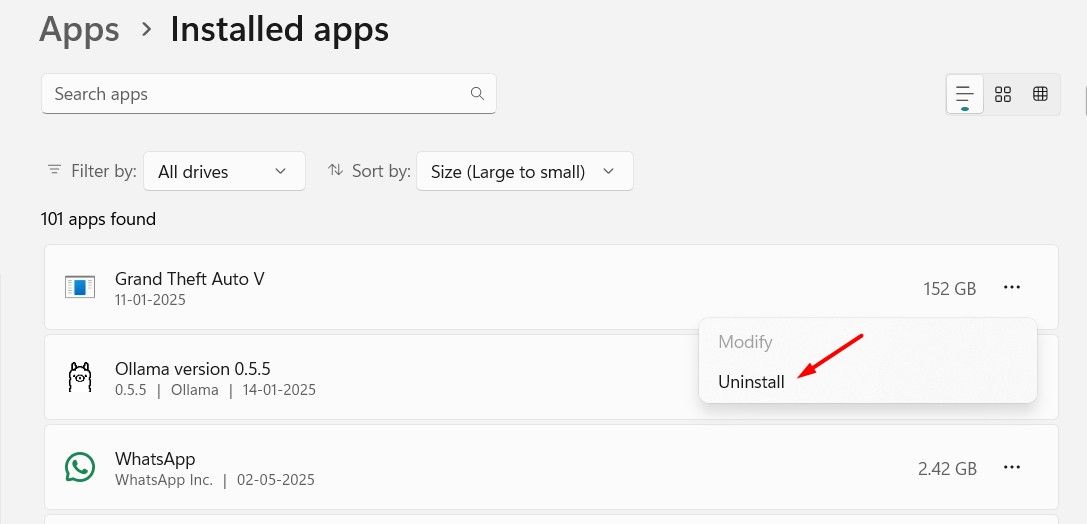Switch to grid view layout

click(1003, 94)
